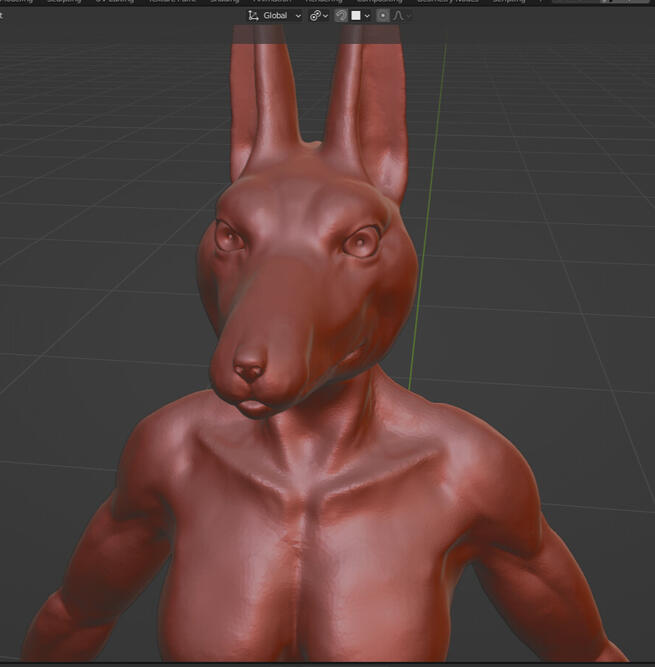Open the Compositing workspace tab

pos(379,2)
